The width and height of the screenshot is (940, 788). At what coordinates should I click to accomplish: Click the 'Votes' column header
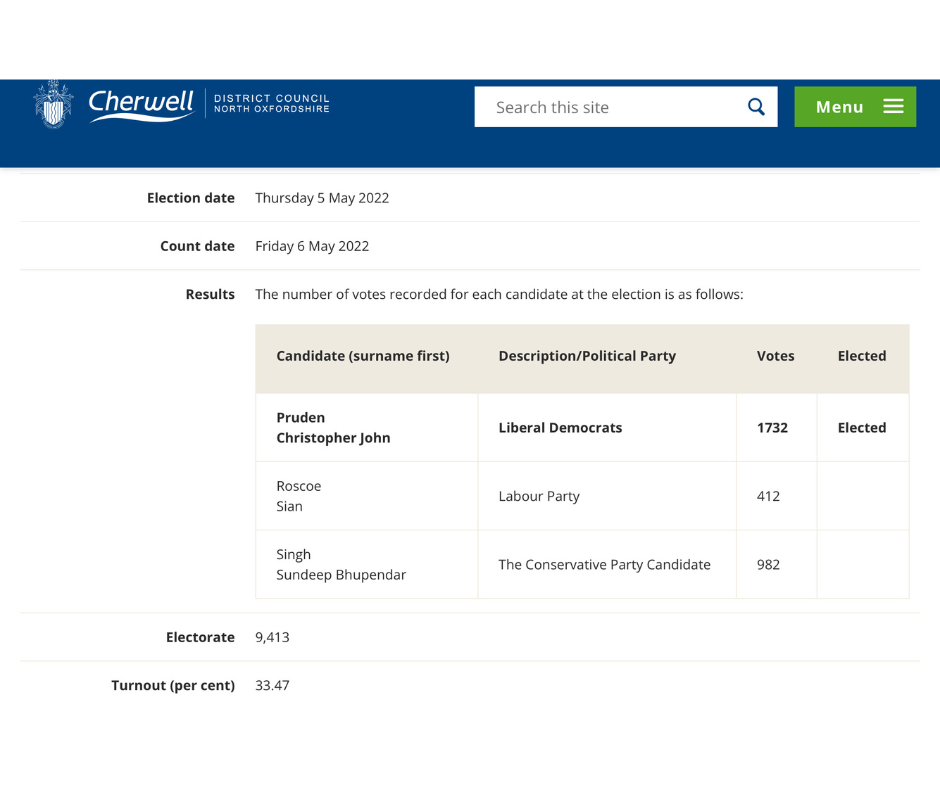775,356
